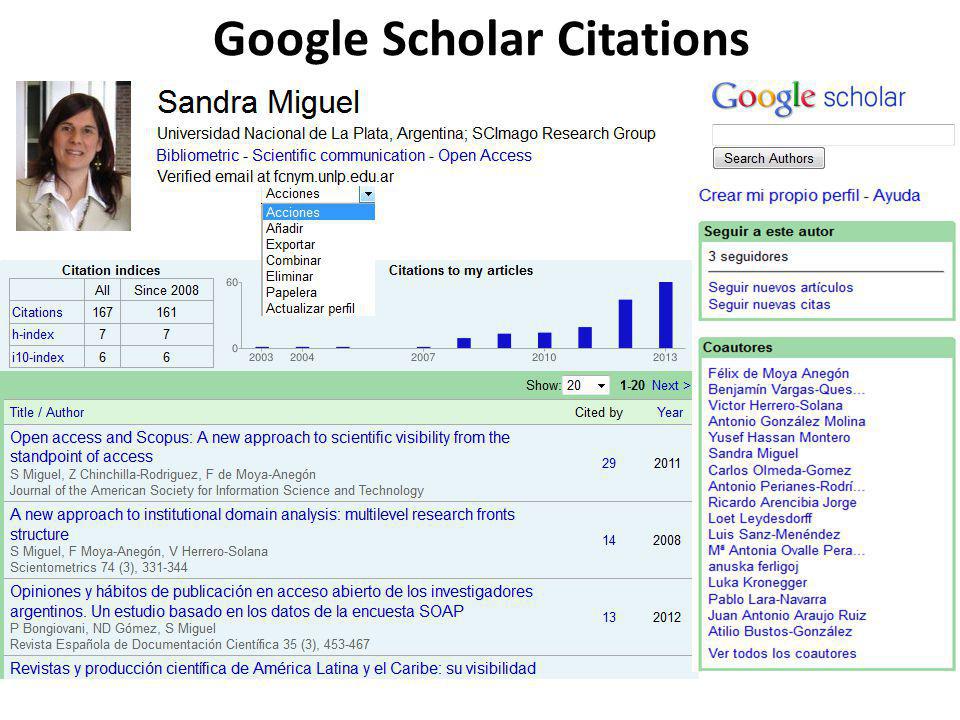Pick Eliminar from the actions list
This screenshot has height=720, width=960.
pyautogui.click(x=289, y=276)
